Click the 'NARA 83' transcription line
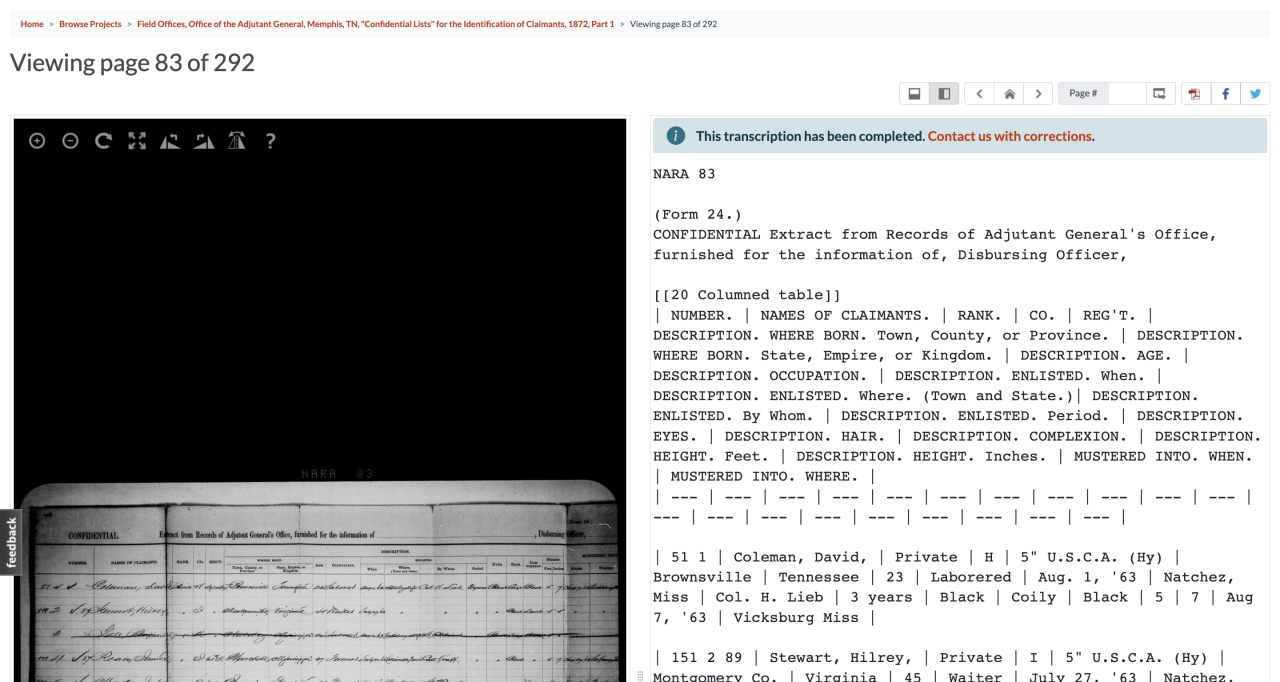This screenshot has height=682, width=1280. [x=684, y=174]
